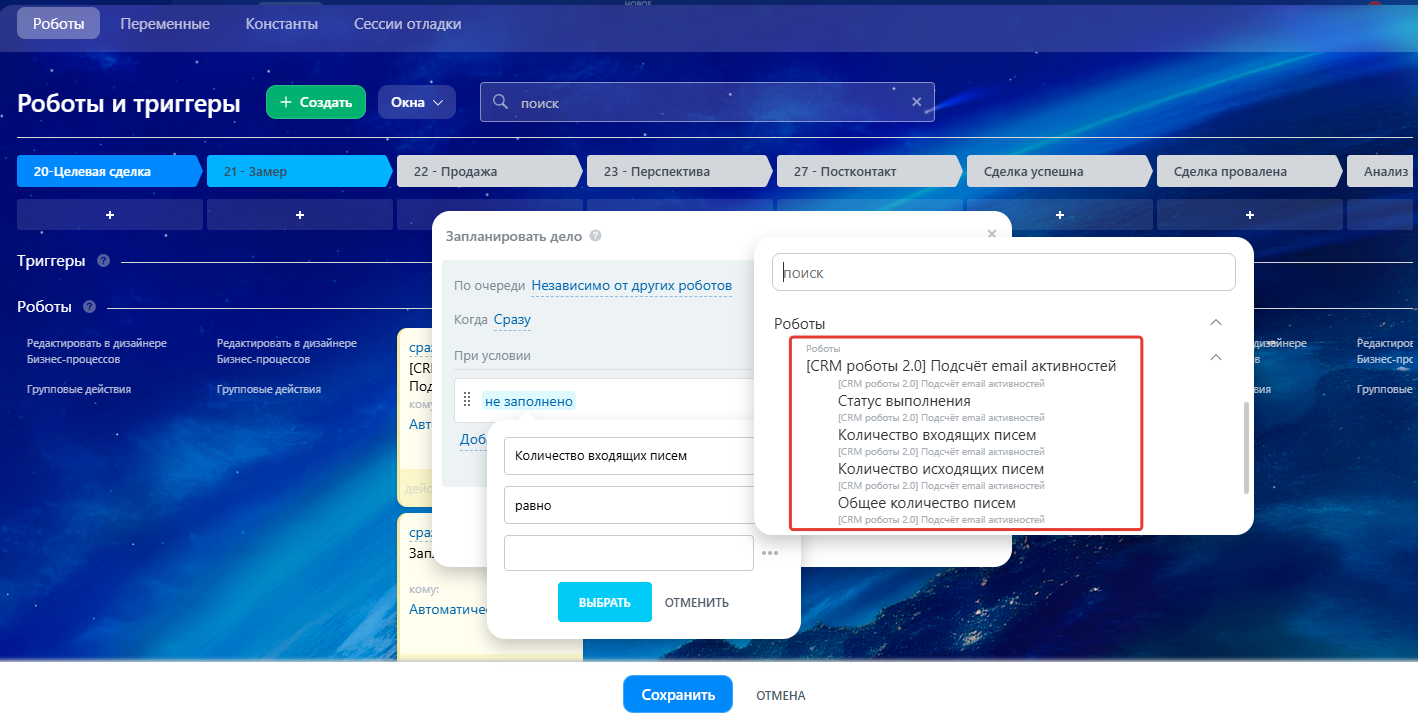
Task: Click the search magnifier icon
Action: point(502,102)
